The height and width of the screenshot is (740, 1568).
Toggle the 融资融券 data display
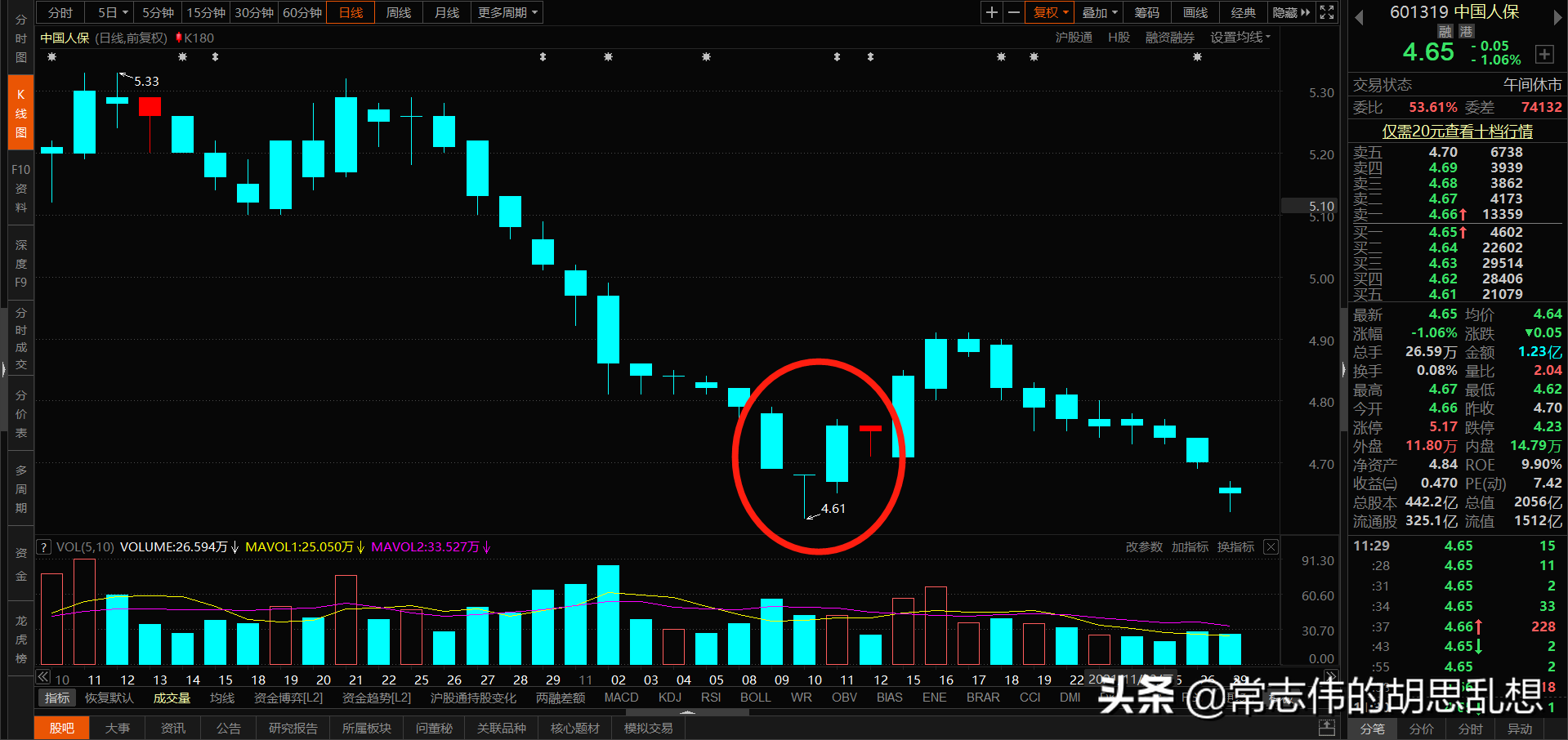click(x=1168, y=38)
